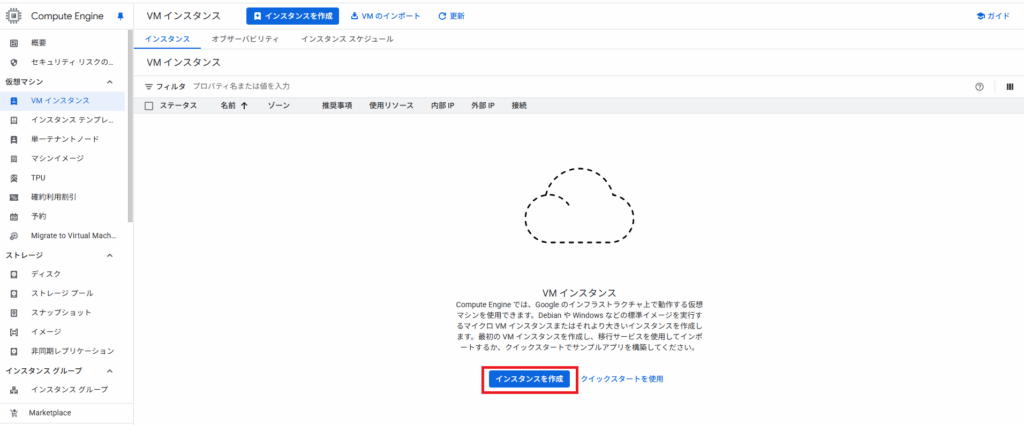Switch to the オブザーバビリティ tab
The image size is (1024, 425).
click(245, 39)
